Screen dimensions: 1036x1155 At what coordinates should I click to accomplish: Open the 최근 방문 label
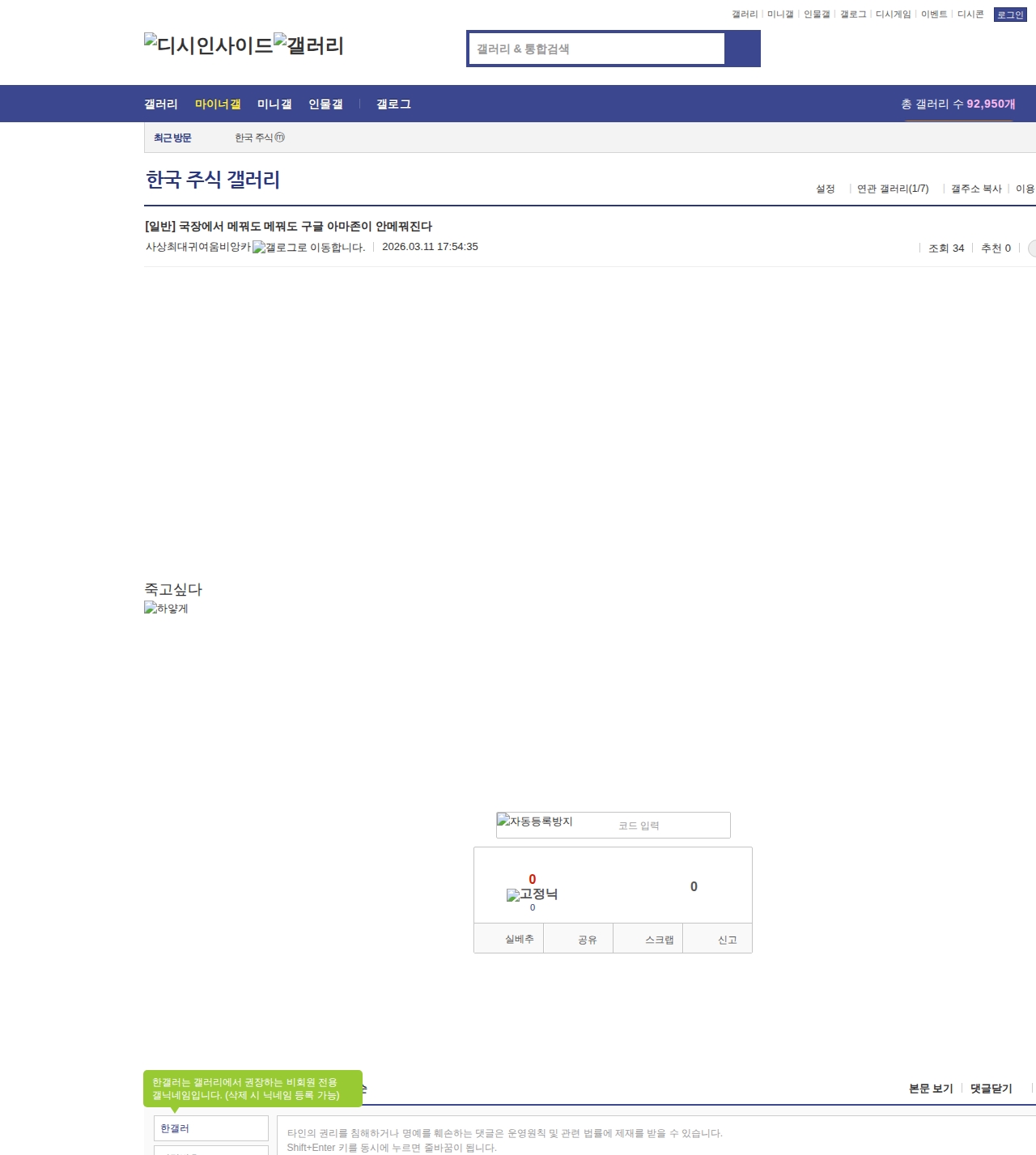tap(172, 138)
